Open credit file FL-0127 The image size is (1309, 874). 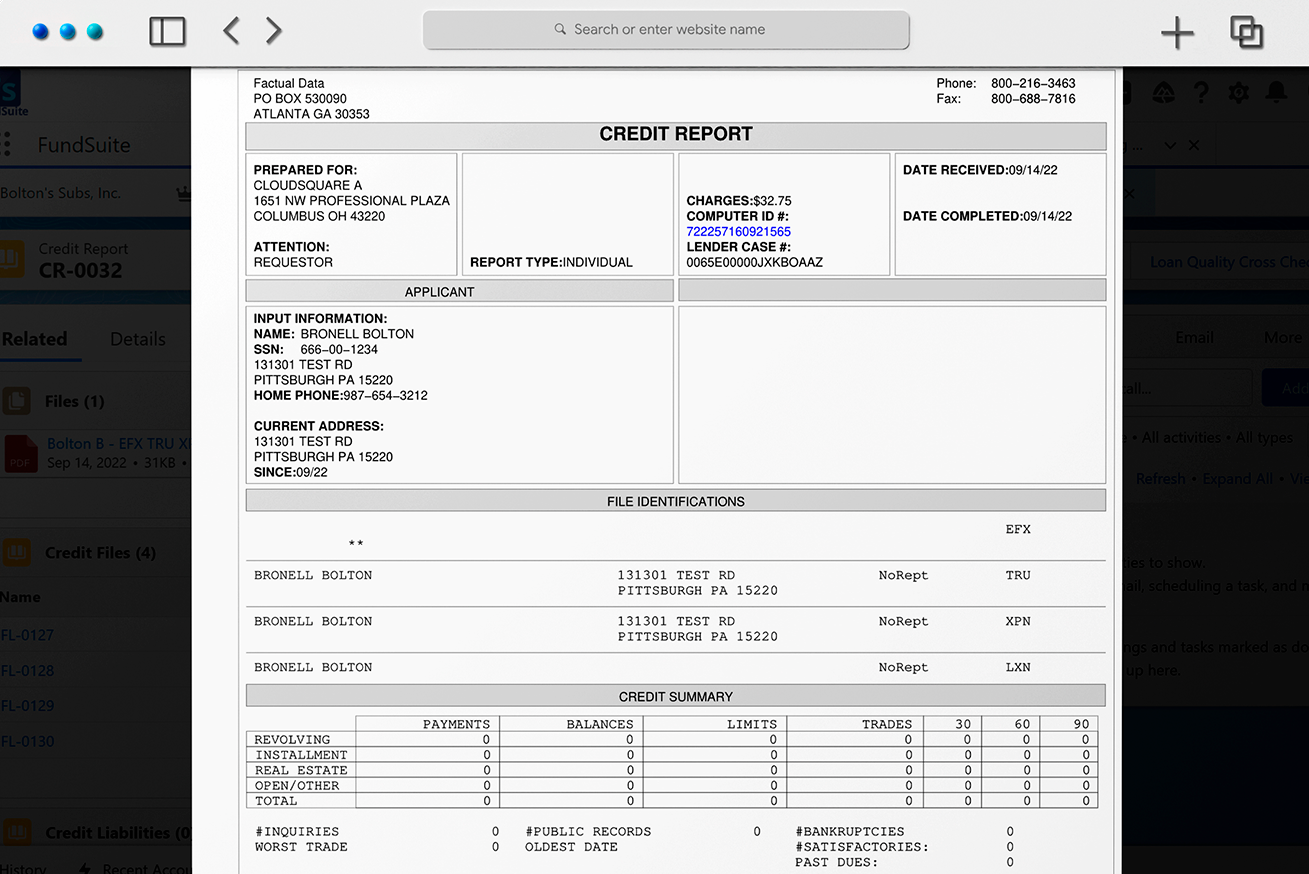[x=28, y=635]
